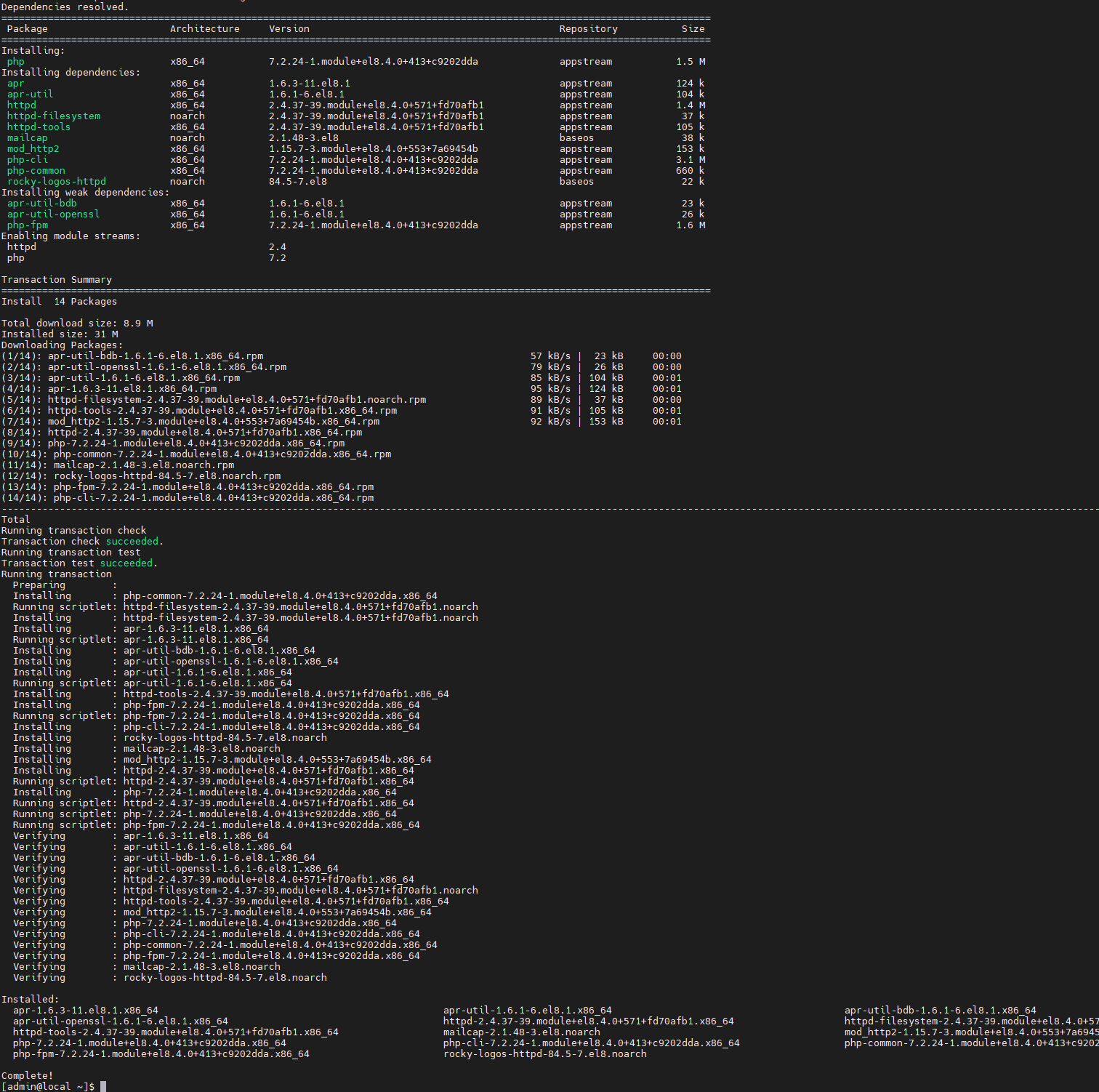Click the "Install 14 Packages" line
The width and height of the screenshot is (1099, 1092).
click(x=59, y=302)
